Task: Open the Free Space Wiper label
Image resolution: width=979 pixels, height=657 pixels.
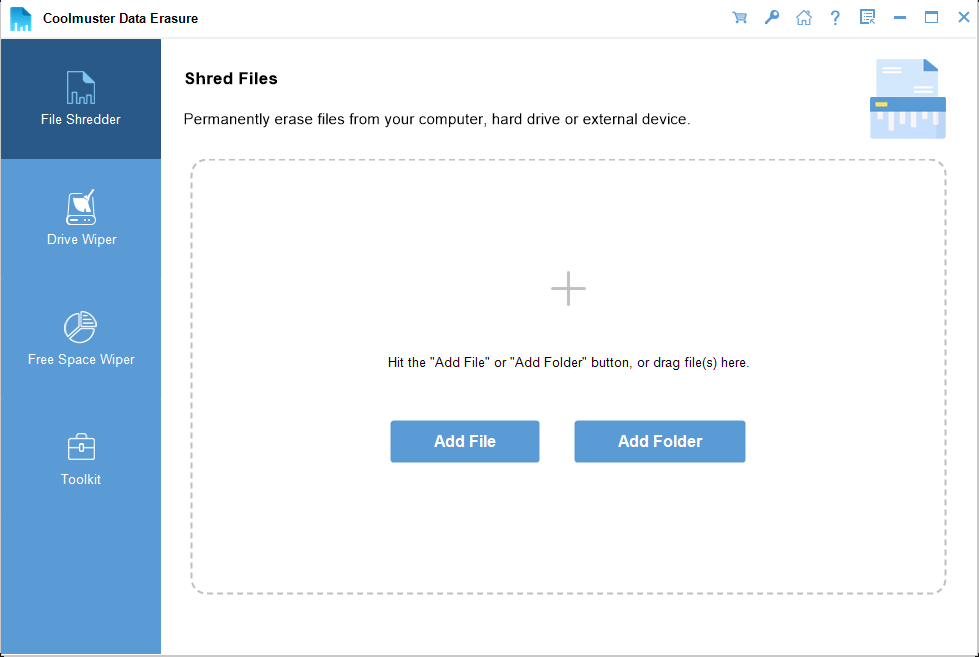Action: point(81,359)
